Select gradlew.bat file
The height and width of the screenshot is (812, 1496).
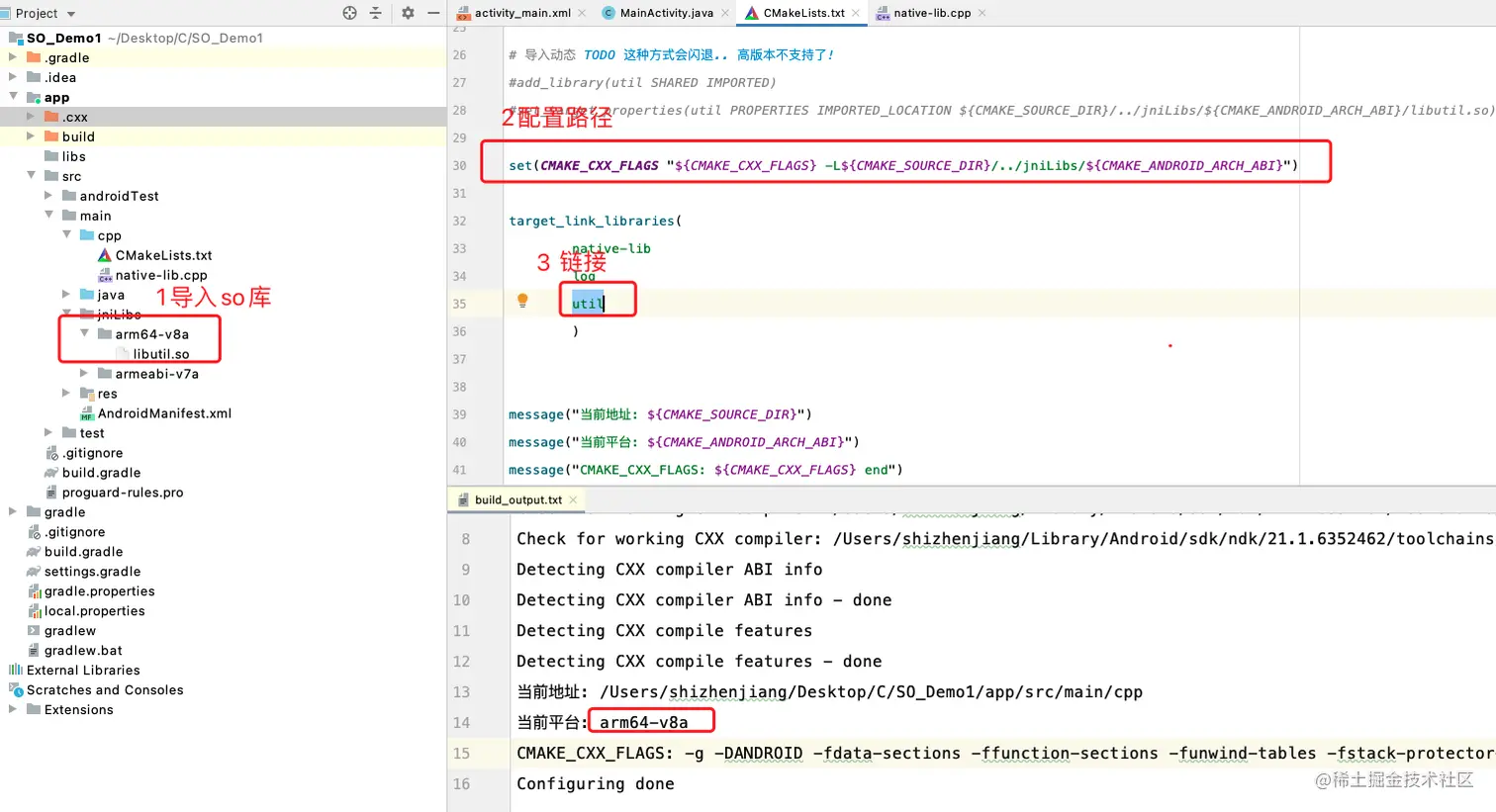click(83, 651)
